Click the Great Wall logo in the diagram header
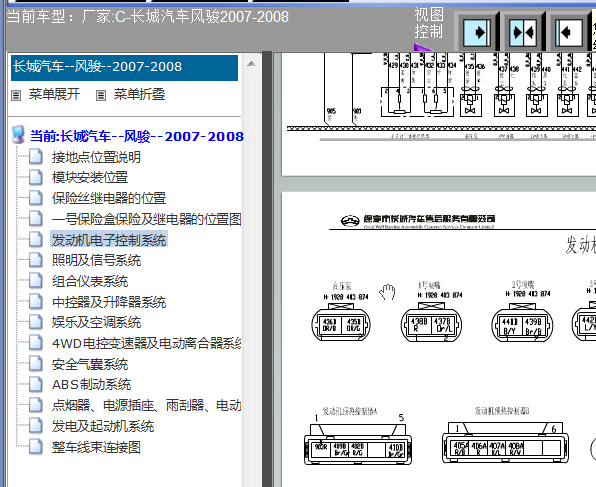The height and width of the screenshot is (487, 596). tap(350, 220)
